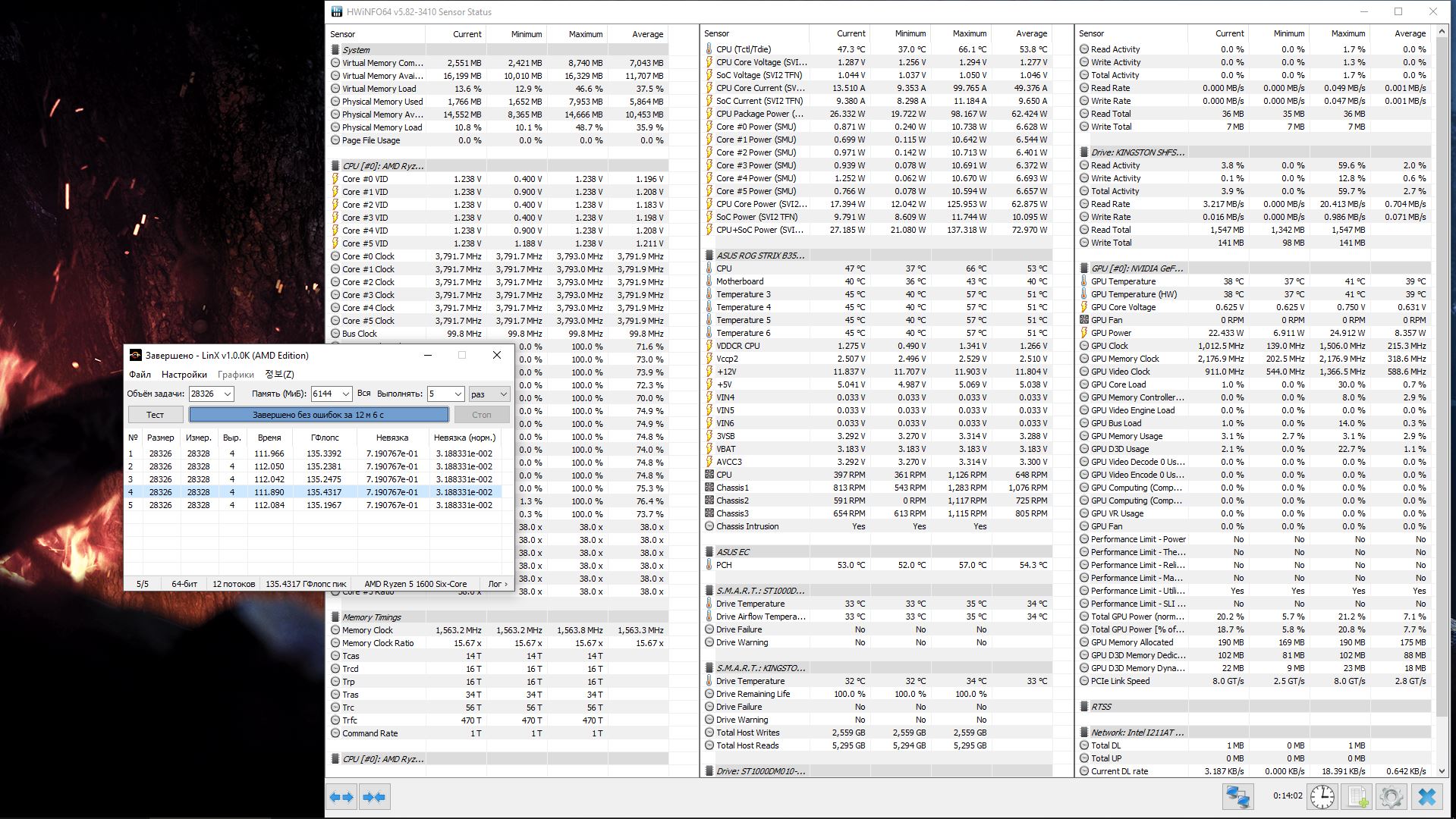Image resolution: width=1456 pixels, height=819 pixels.
Task: Click the icon next to Bus Clock
Action: [335, 334]
